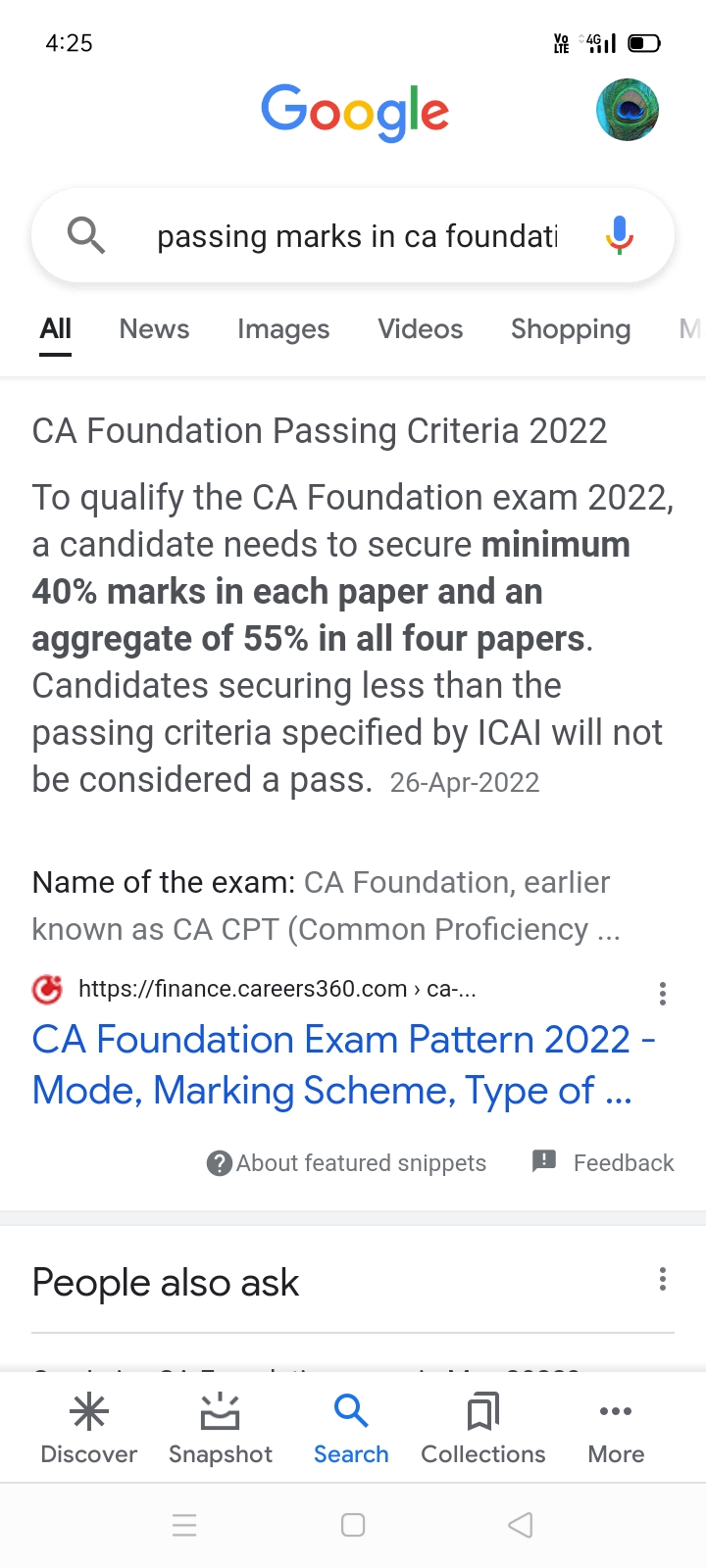
Task: Tap the Android home square button
Action: (x=353, y=1525)
